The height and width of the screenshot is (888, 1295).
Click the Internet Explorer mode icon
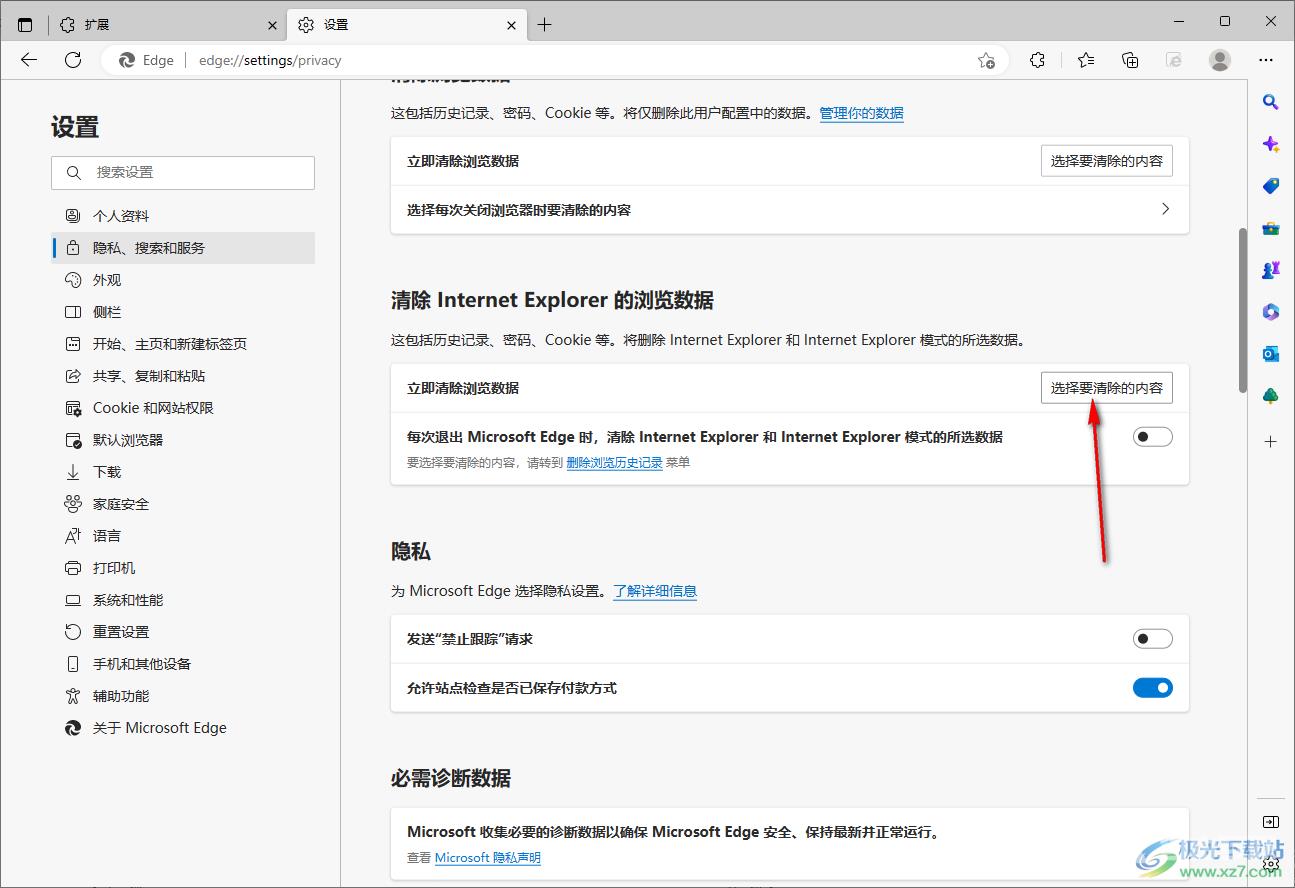pos(1175,60)
